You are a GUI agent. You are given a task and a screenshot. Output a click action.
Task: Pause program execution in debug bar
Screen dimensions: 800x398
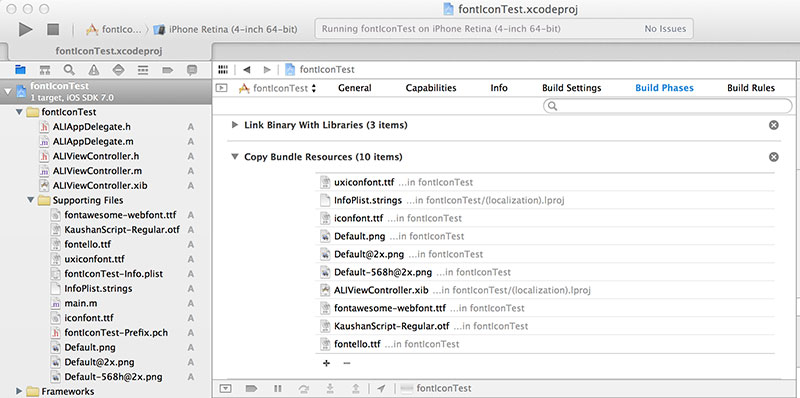click(x=278, y=388)
